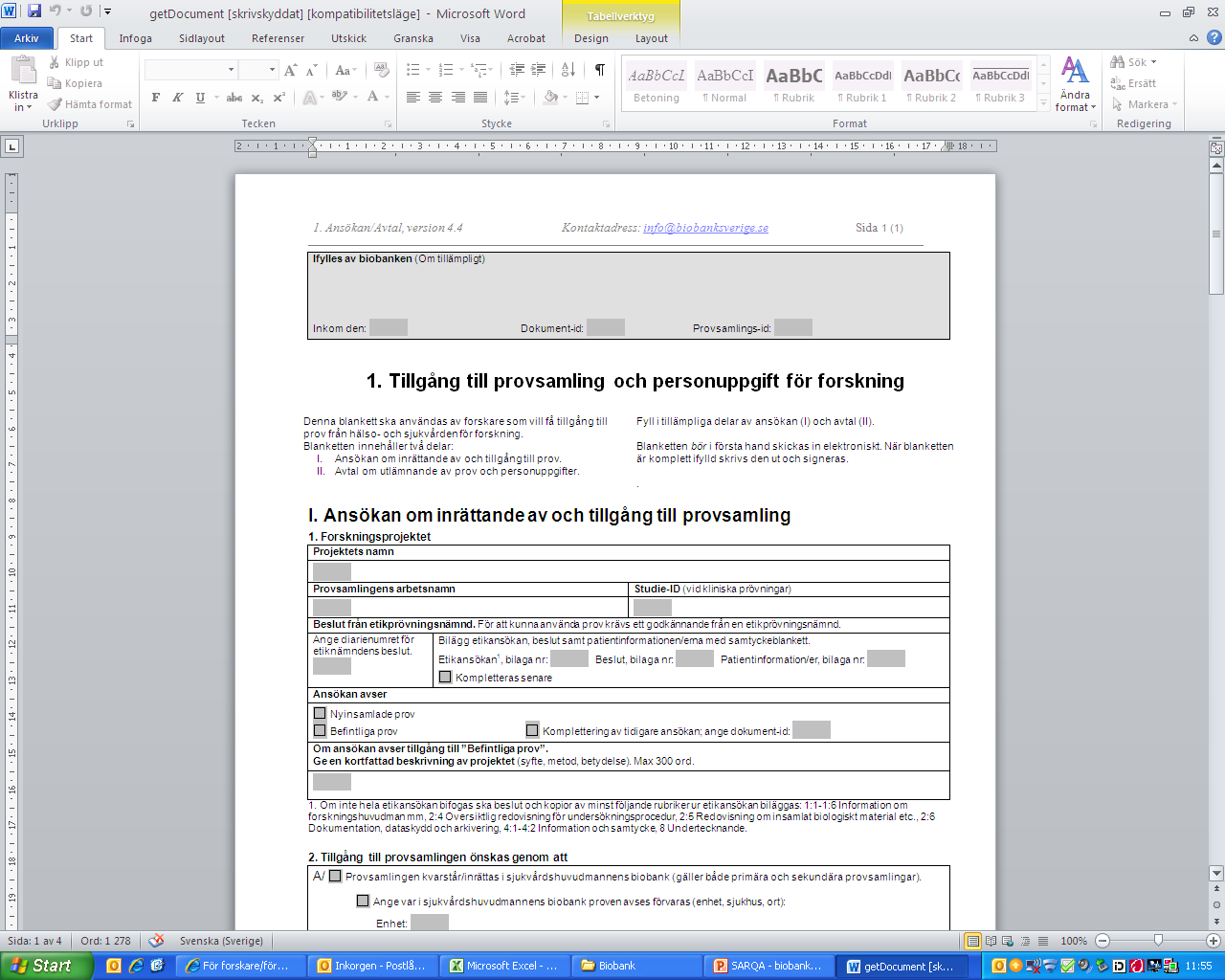Viewport: 1225px width, 980px height.
Task: Click the Shrink Font icon
Action: tap(312, 70)
